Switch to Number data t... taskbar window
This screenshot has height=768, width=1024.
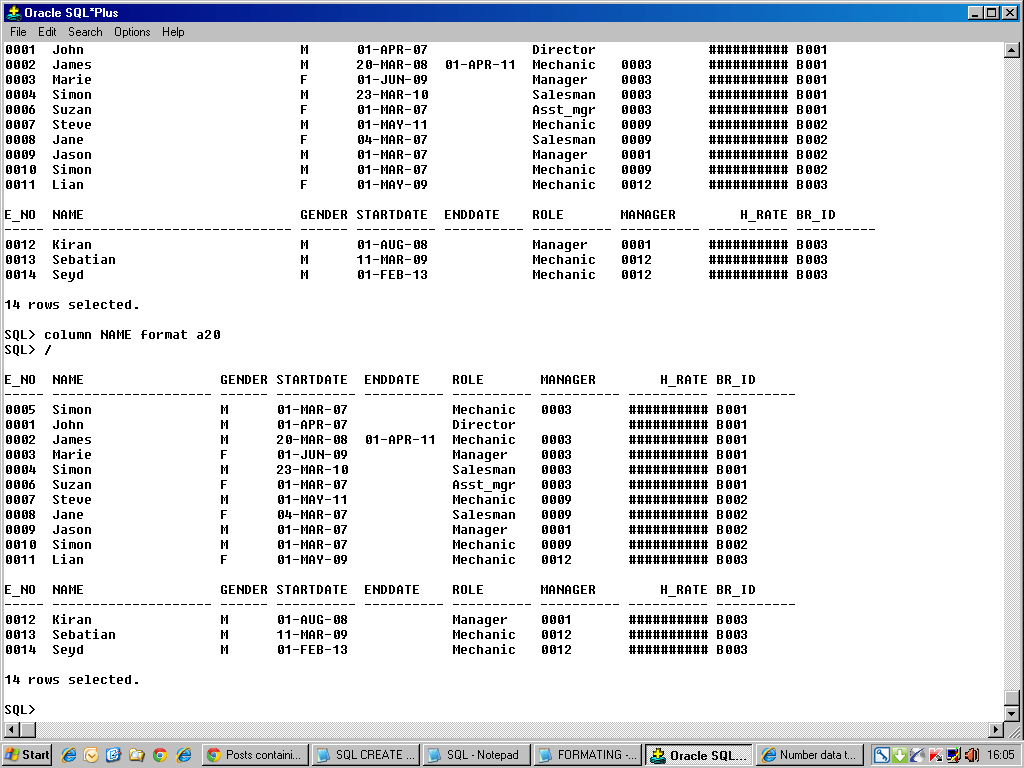tap(810, 755)
